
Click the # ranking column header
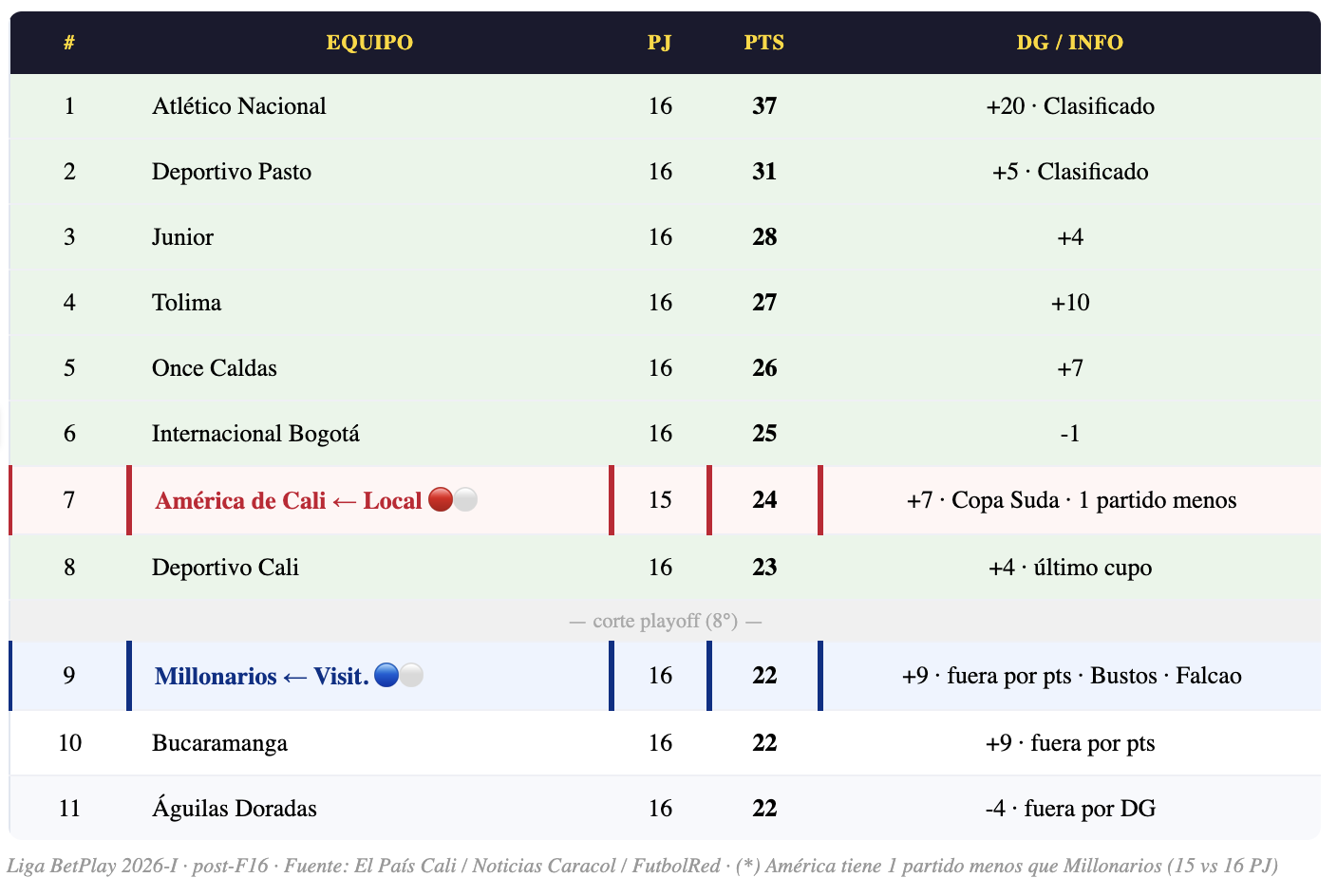[x=69, y=43]
